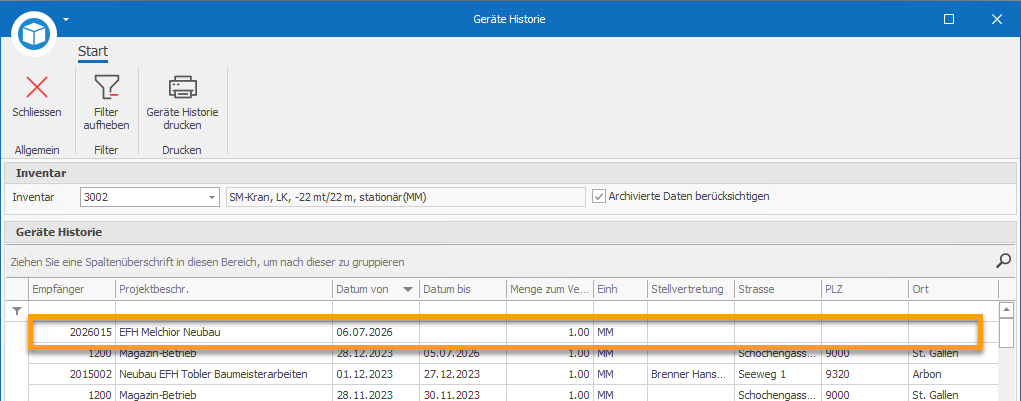Maximize the Geräte Historie window
1021x401 pixels.
point(949,20)
